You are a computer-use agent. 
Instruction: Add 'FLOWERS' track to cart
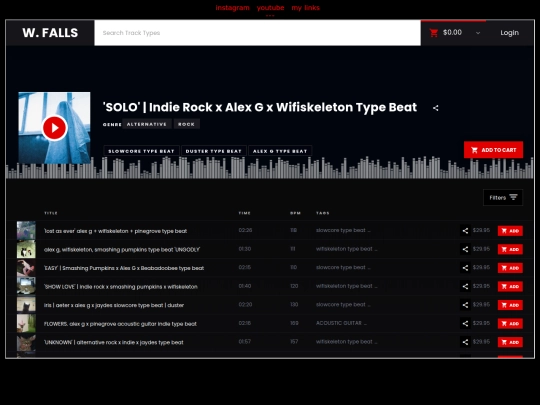[x=510, y=324]
